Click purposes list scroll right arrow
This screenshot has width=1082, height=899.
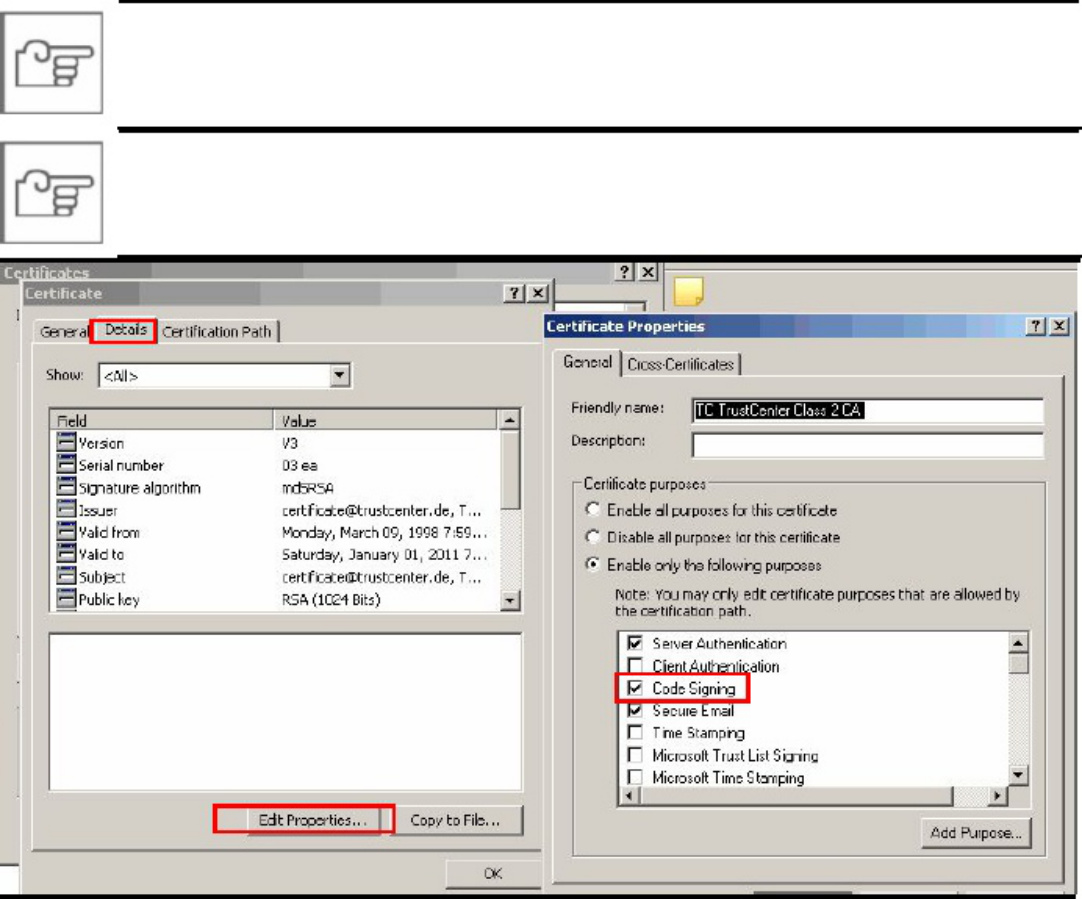[996, 796]
